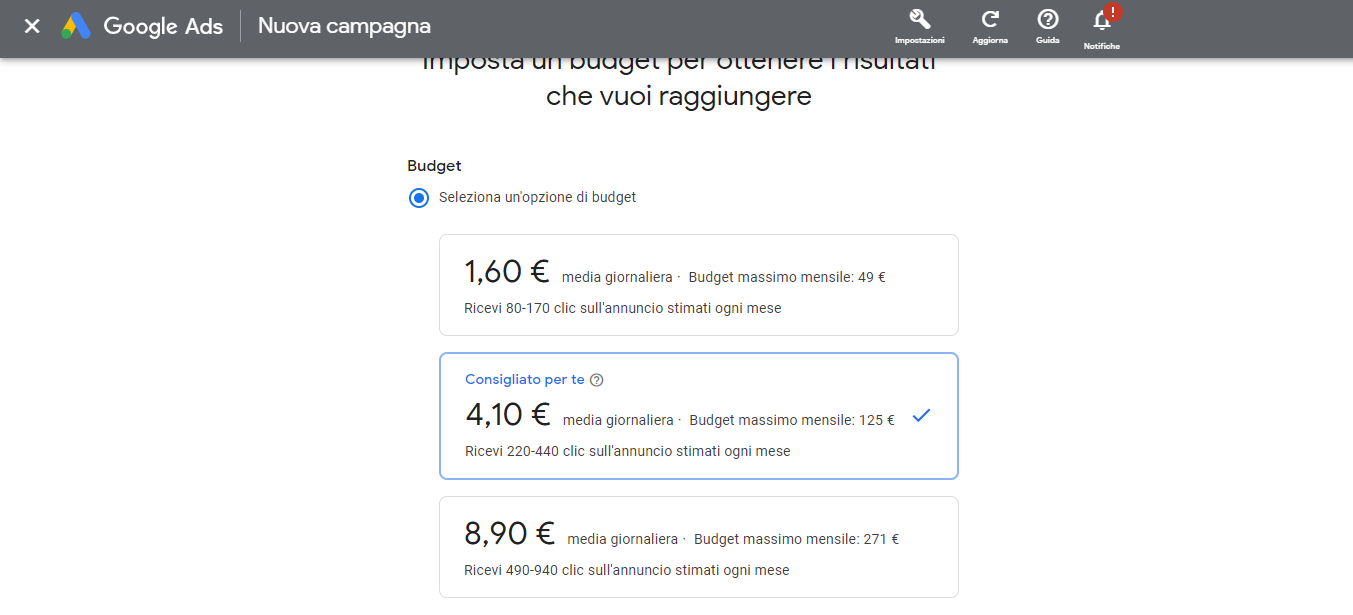Image resolution: width=1353 pixels, height=615 pixels.
Task: Click the Impostazioni label in top bar
Action: point(920,41)
